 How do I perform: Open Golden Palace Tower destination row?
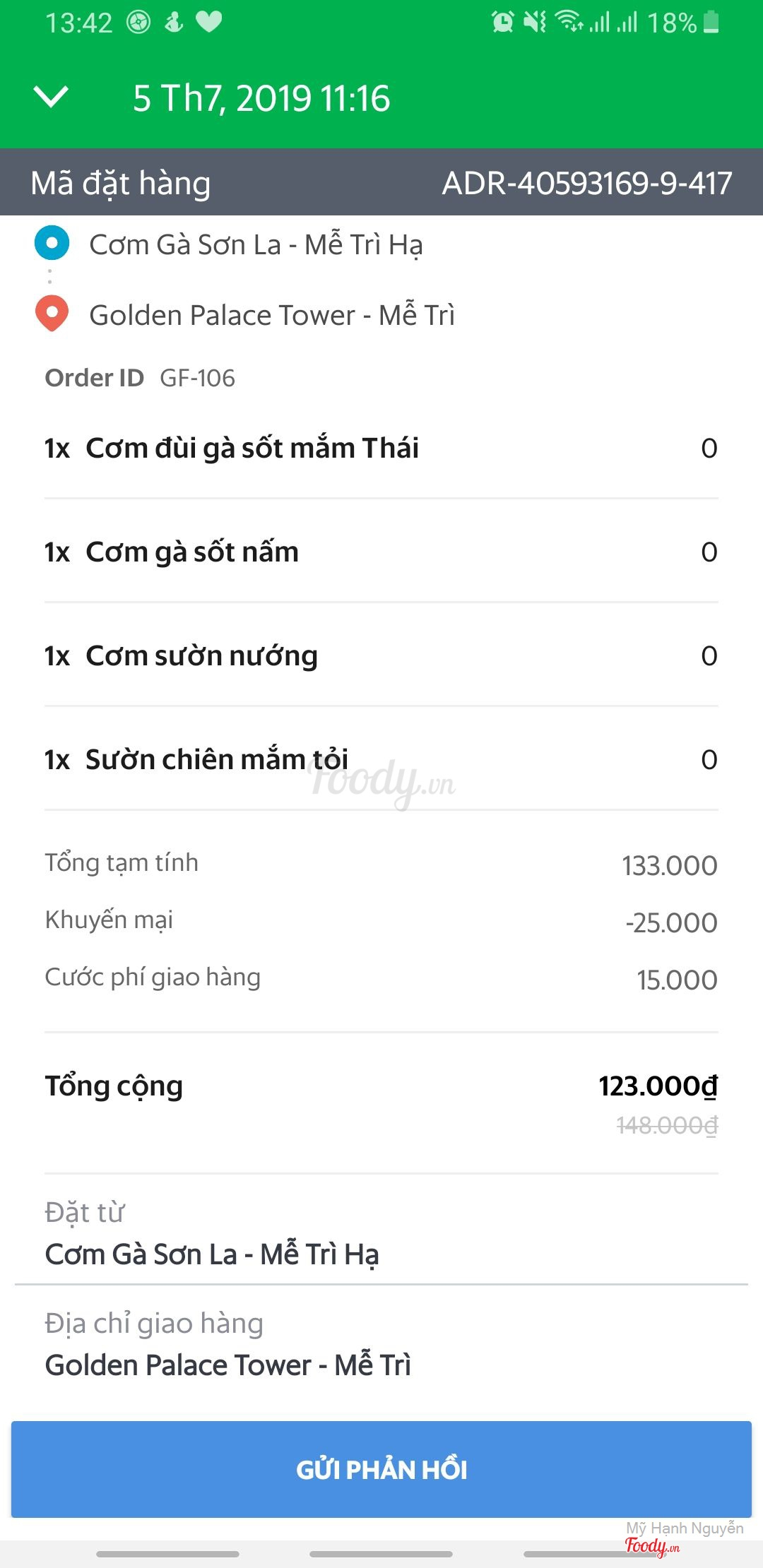click(272, 315)
